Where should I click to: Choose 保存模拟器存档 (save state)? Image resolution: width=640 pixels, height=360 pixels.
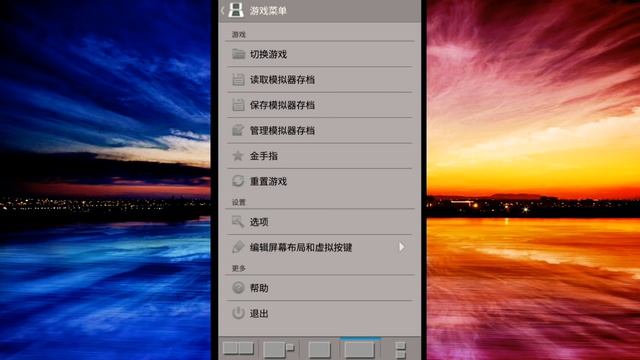tap(320, 105)
